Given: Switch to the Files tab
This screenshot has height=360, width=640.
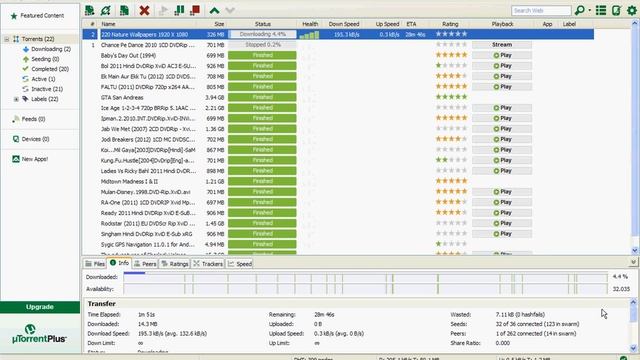Looking at the screenshot, I should pyautogui.click(x=95, y=264).
